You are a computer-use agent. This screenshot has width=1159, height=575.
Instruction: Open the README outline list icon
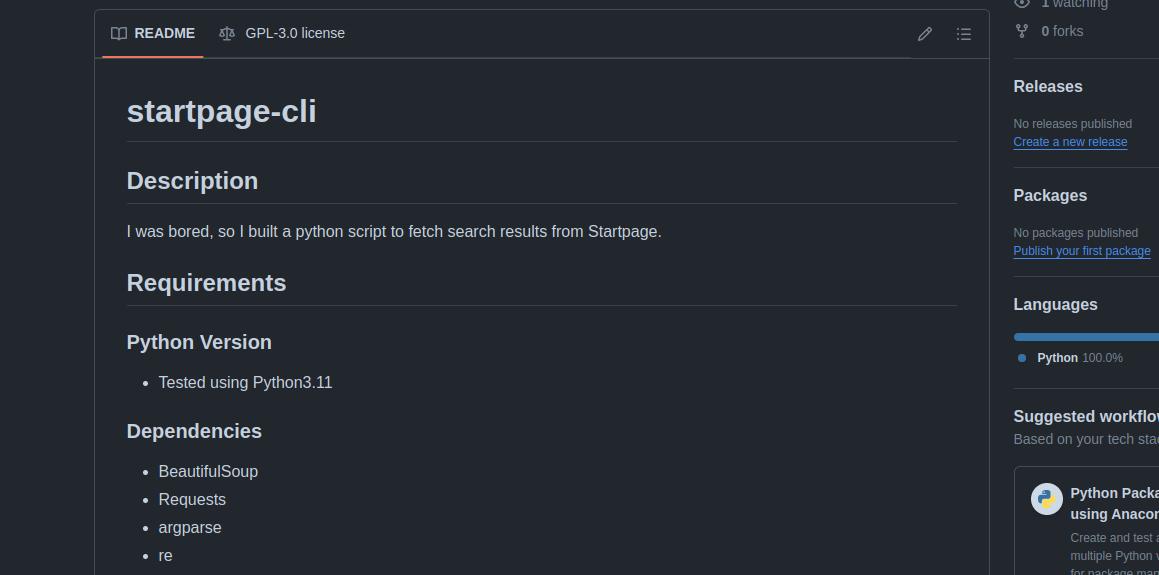[x=964, y=34]
